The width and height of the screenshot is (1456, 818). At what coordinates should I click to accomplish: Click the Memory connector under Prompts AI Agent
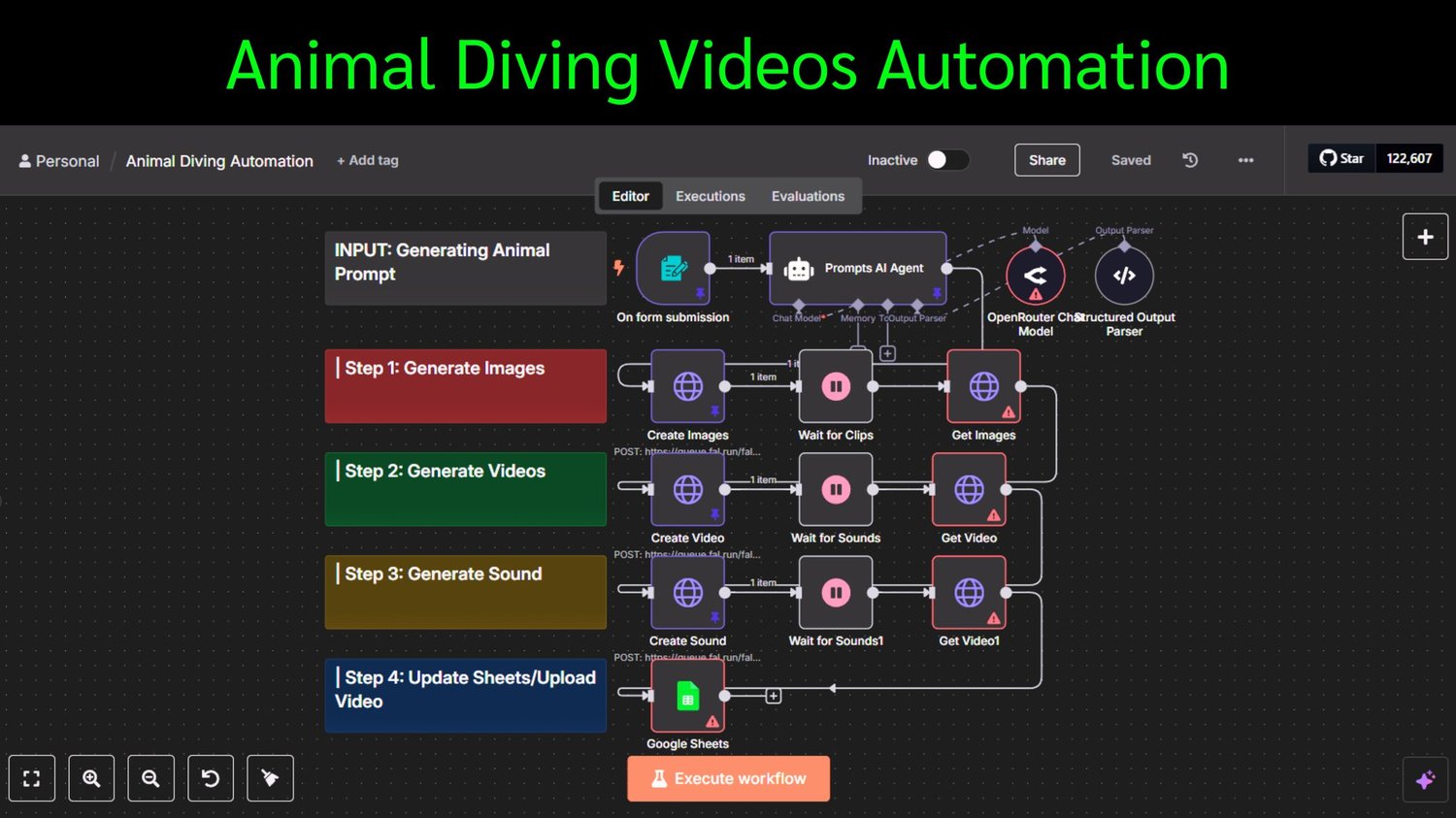858,306
